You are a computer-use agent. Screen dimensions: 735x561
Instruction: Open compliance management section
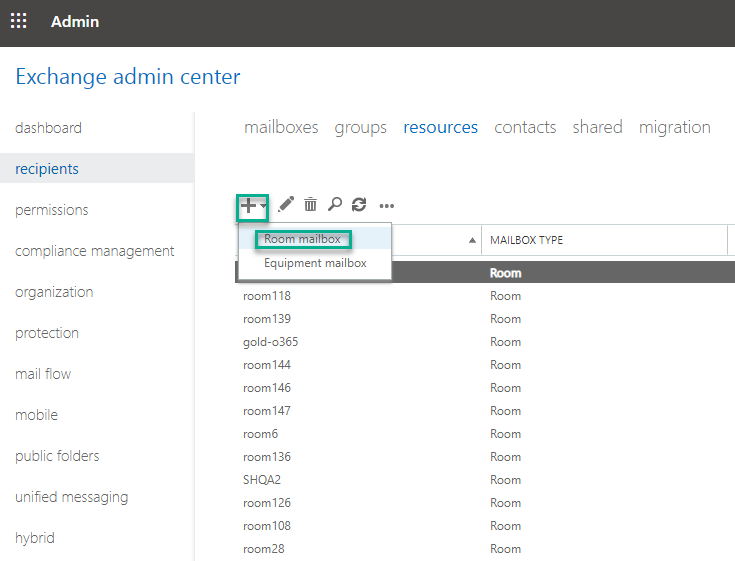click(95, 251)
